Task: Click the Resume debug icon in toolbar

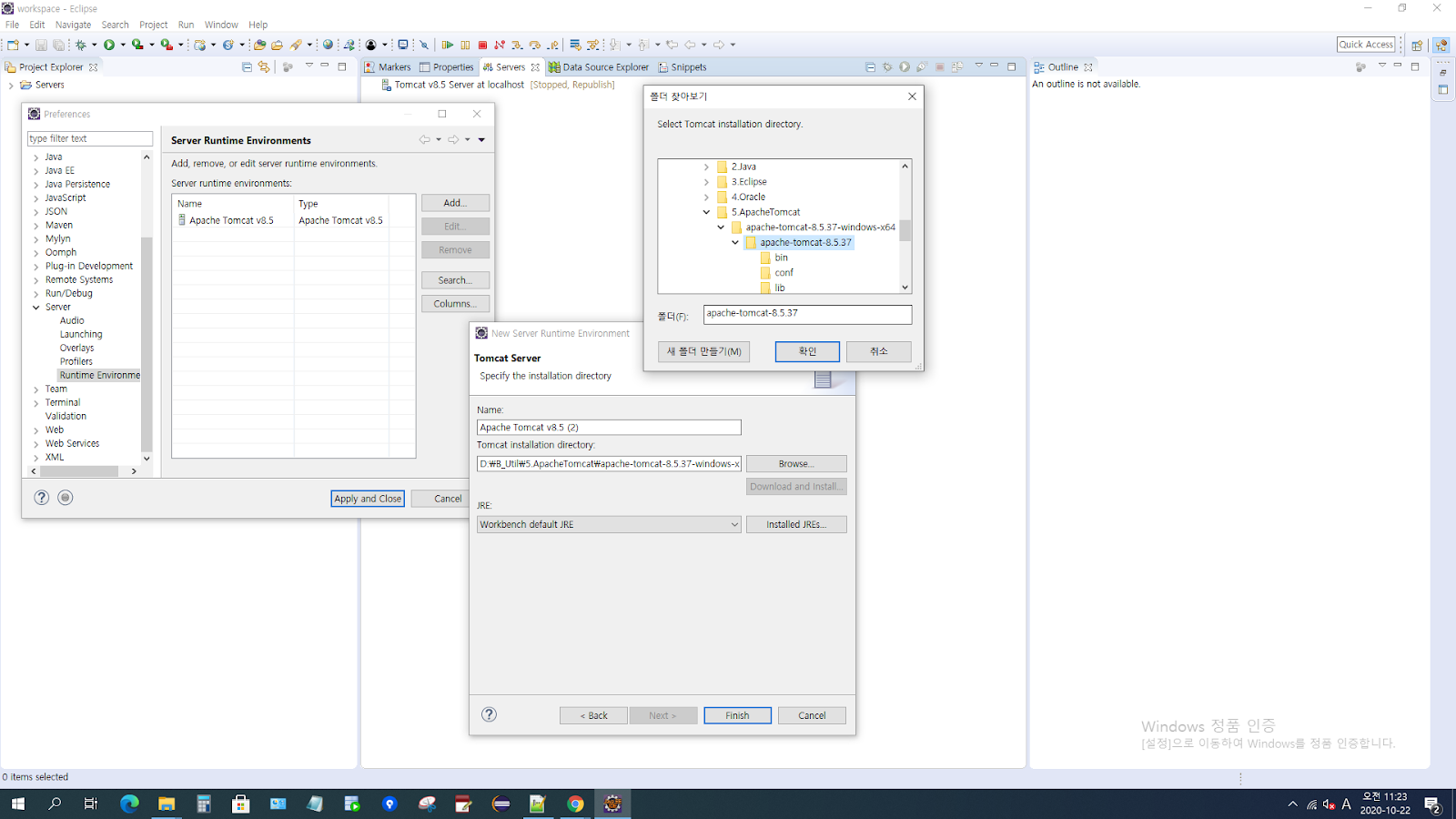Action: point(448,45)
